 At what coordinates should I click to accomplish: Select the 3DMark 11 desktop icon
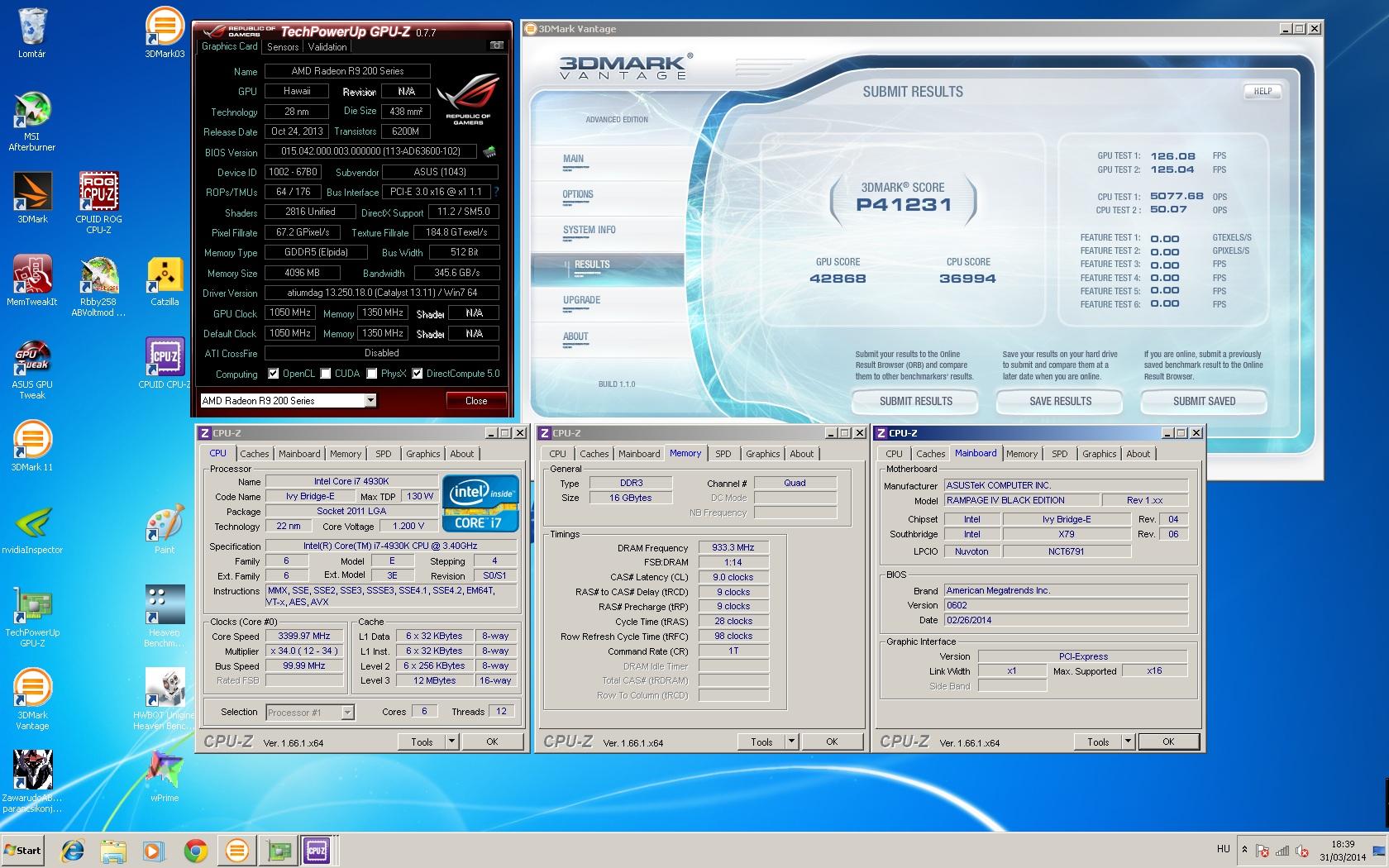32,446
